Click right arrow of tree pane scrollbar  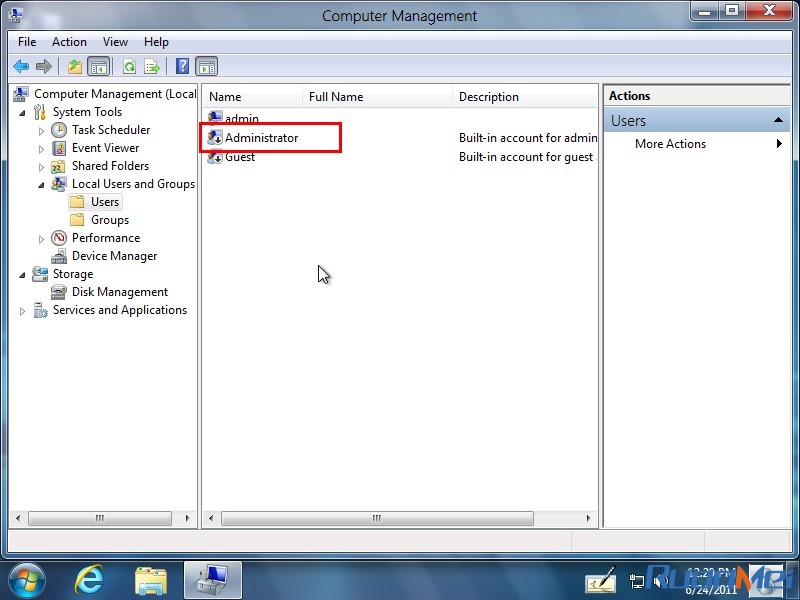coord(187,518)
